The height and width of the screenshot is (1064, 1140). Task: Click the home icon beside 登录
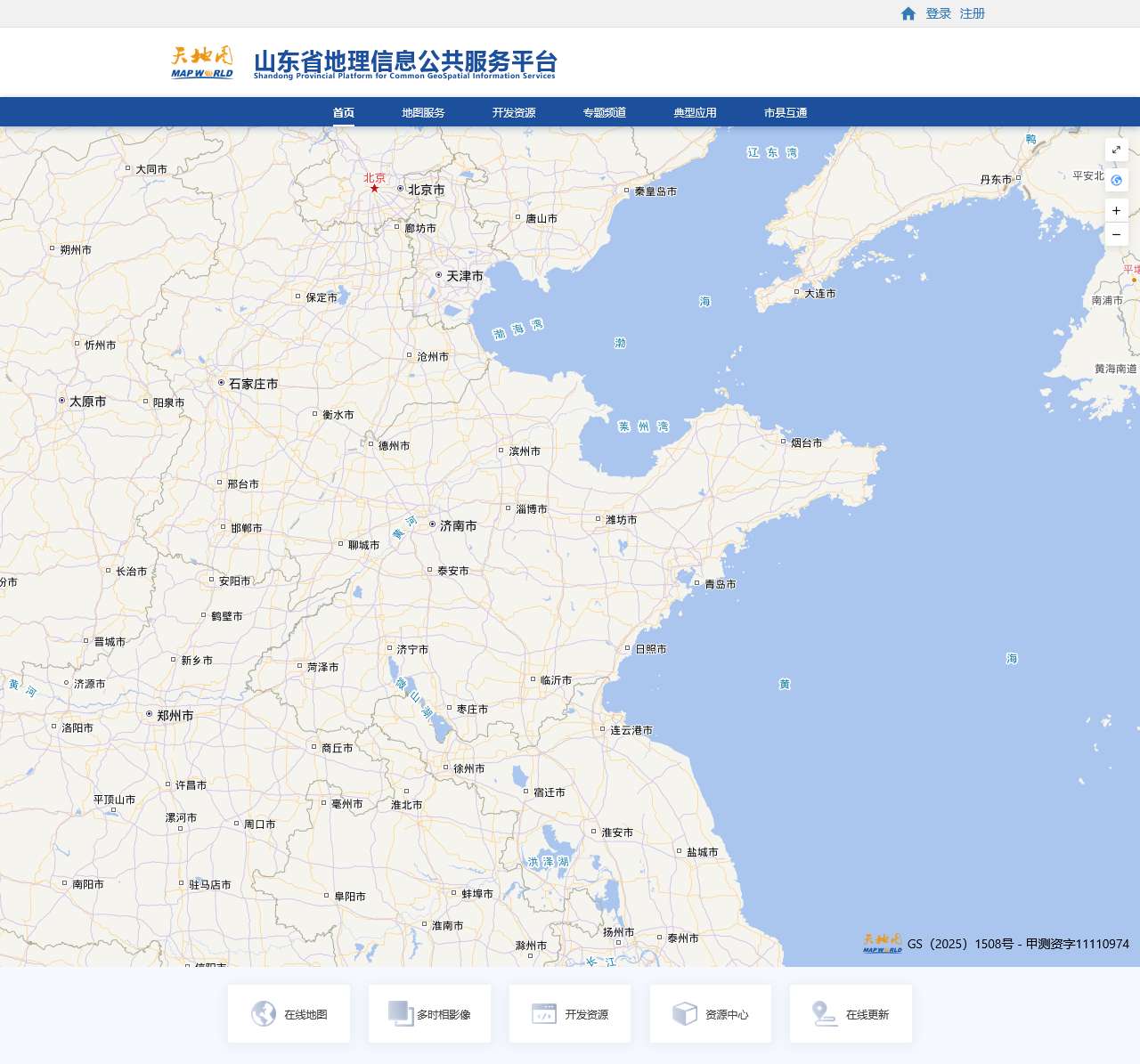coord(908,13)
